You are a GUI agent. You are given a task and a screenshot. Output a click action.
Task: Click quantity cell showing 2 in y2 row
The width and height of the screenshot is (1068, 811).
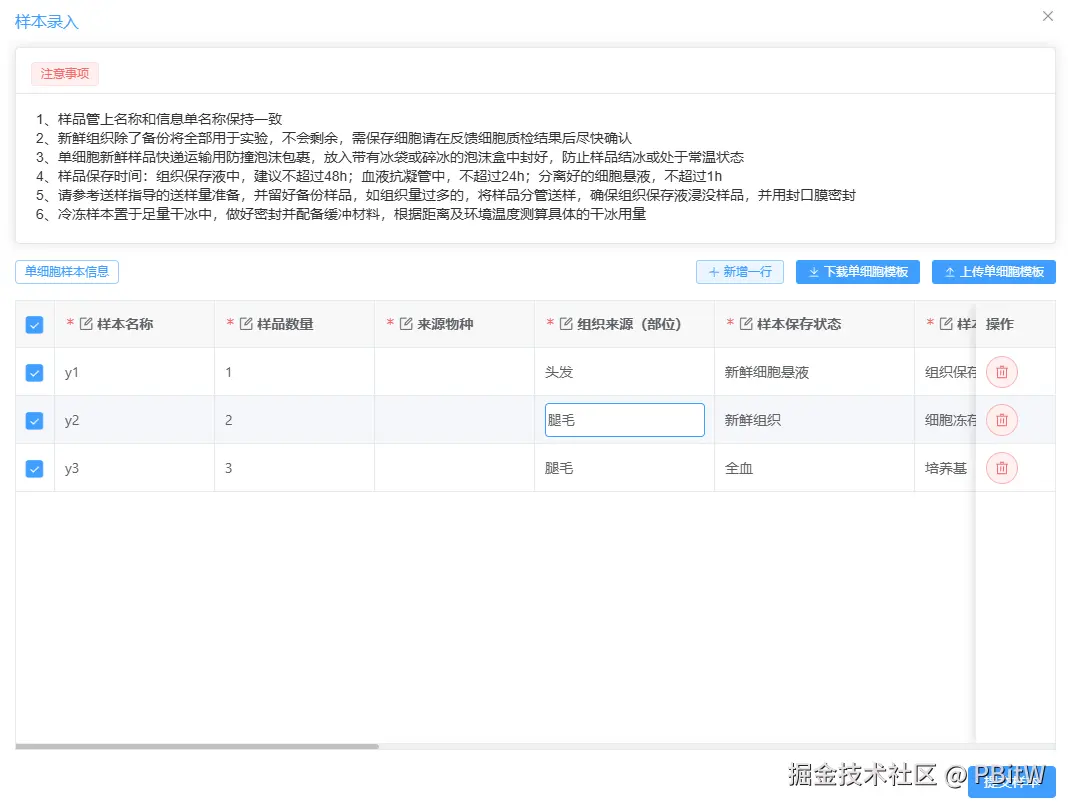[x=294, y=420]
